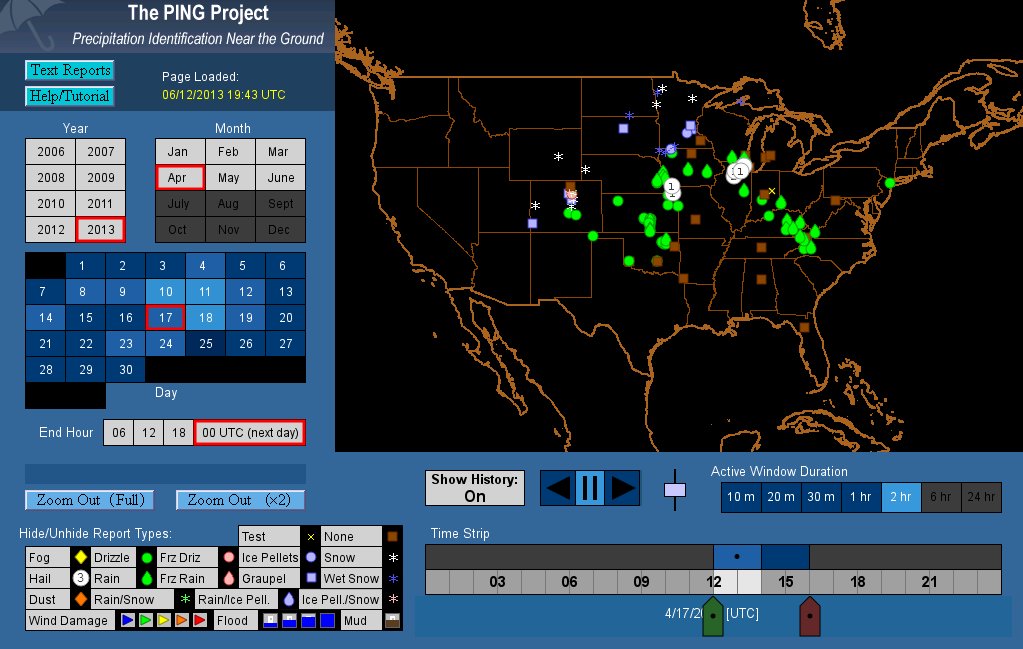Click the animation speed slider handle
The height and width of the screenshot is (649, 1023).
coord(675,489)
